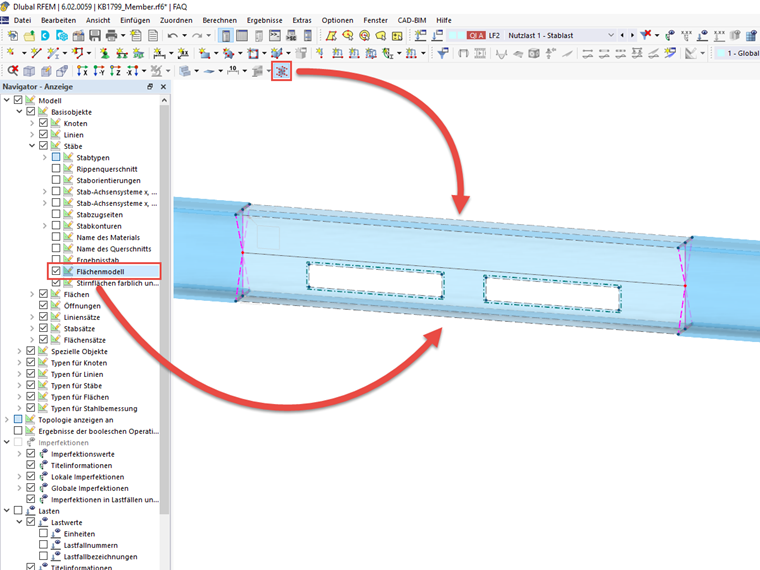Uncheck the Linien checkbox

[43, 135]
